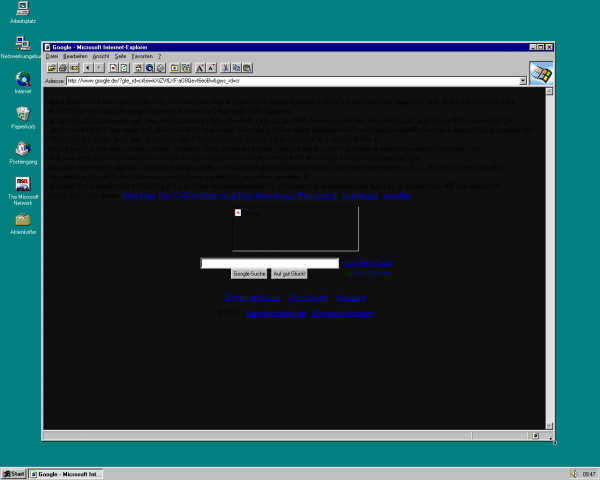Click the Google Internet Explorer taskbar button
This screenshot has height=480, width=600.
[66, 474]
